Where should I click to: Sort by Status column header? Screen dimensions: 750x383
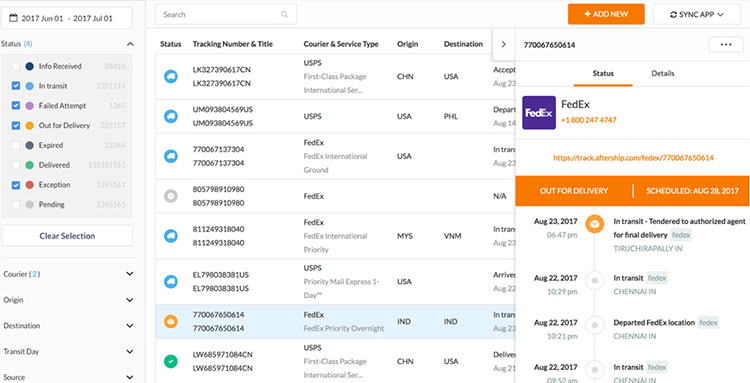(x=171, y=44)
